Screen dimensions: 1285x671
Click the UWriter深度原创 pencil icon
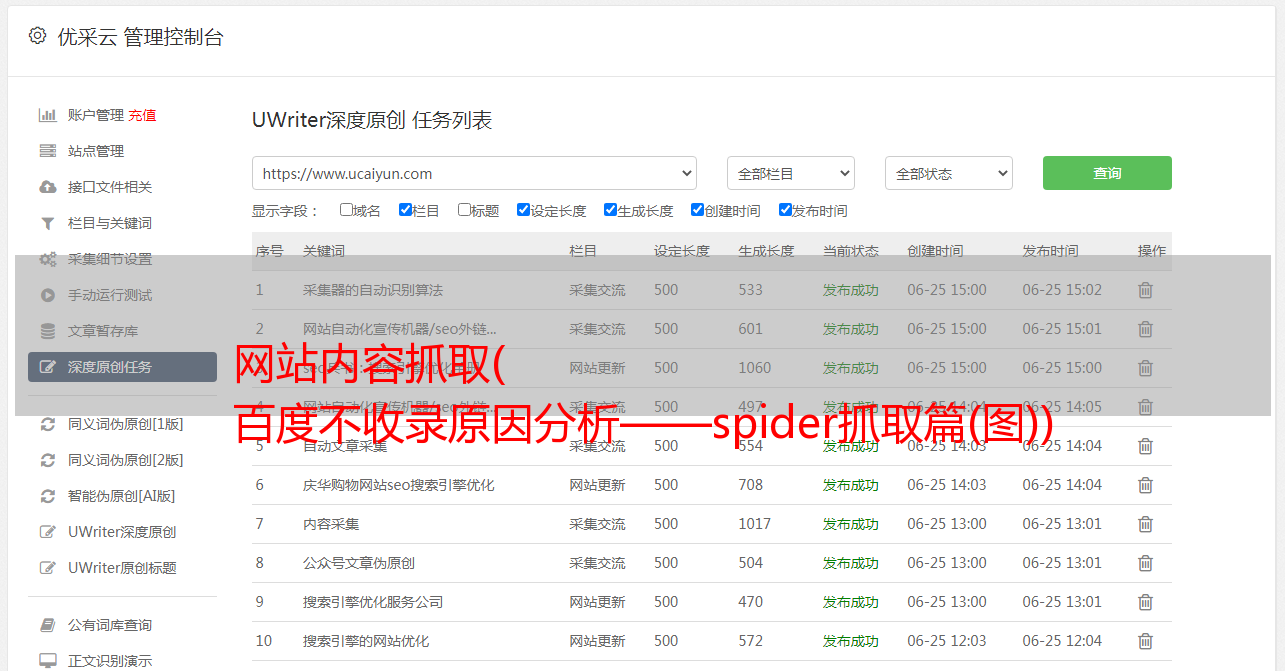tap(47, 532)
